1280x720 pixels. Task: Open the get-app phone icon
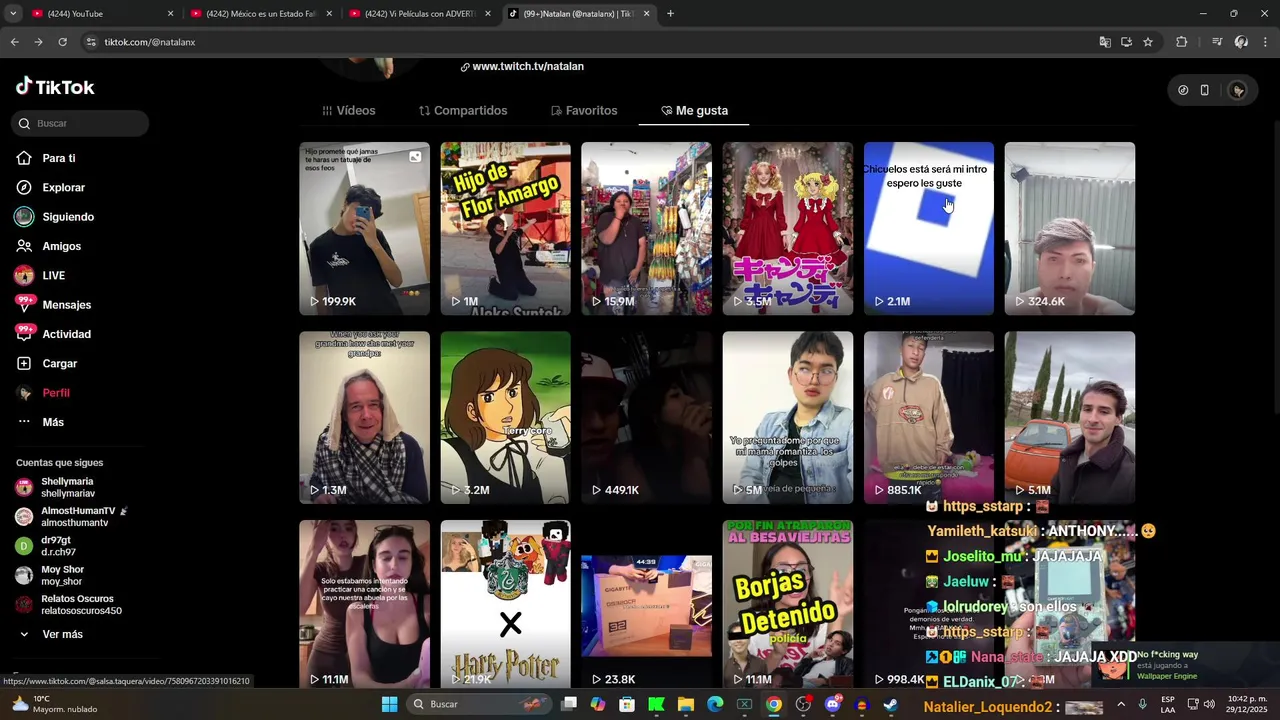pyautogui.click(x=1204, y=90)
